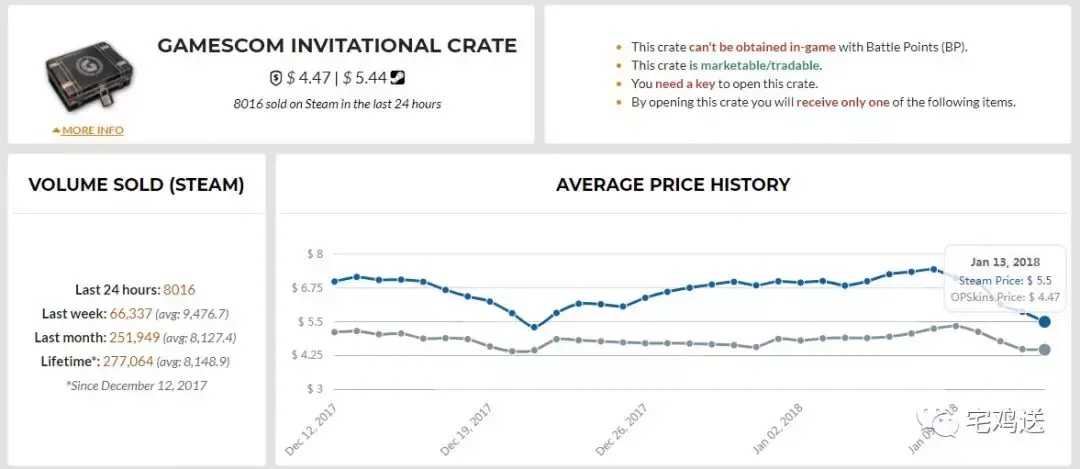The width and height of the screenshot is (1080, 469).
Task: Select the highlighted Steam price point for Jan 13
Action: [x=1044, y=321]
